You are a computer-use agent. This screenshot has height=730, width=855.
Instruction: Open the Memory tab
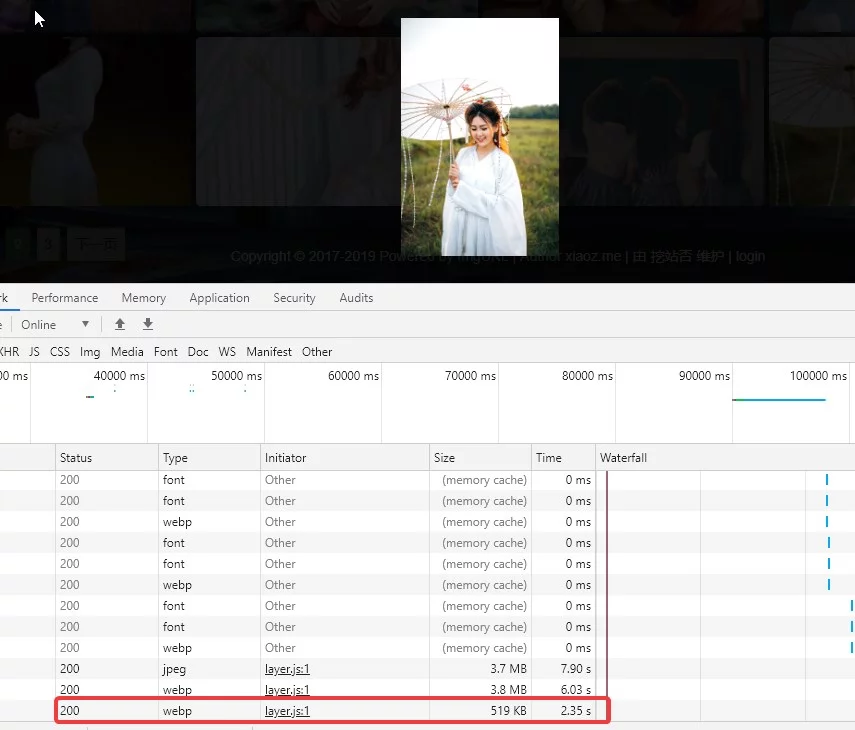[144, 298]
